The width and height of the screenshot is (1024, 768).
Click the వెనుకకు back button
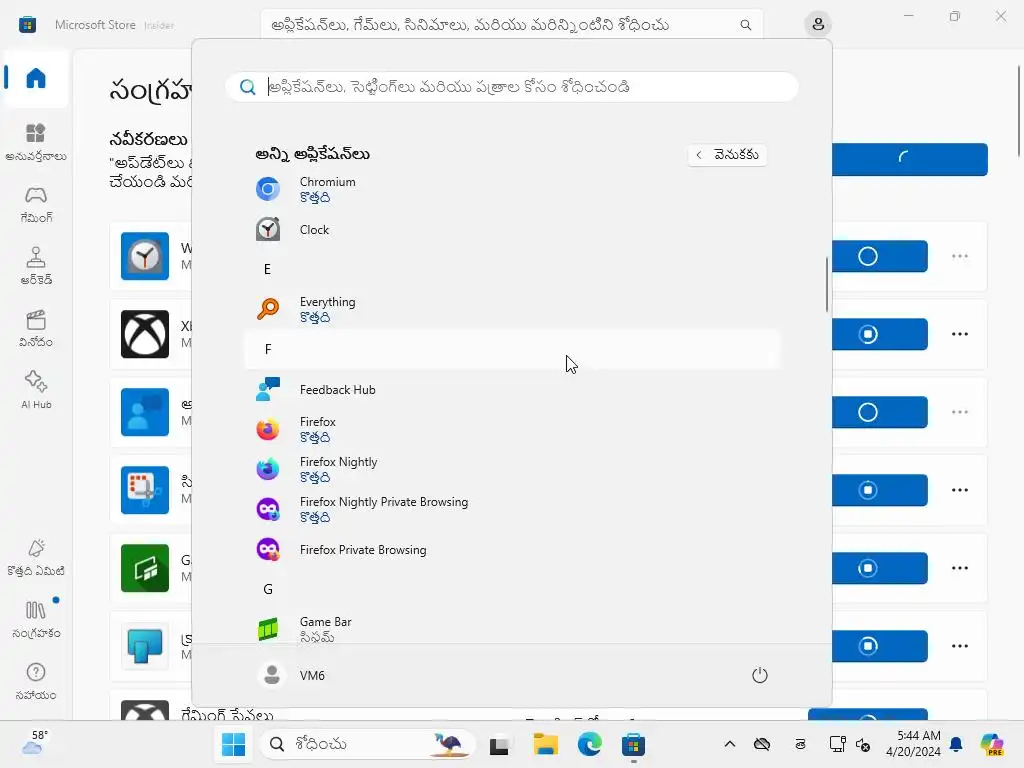pyautogui.click(x=727, y=155)
